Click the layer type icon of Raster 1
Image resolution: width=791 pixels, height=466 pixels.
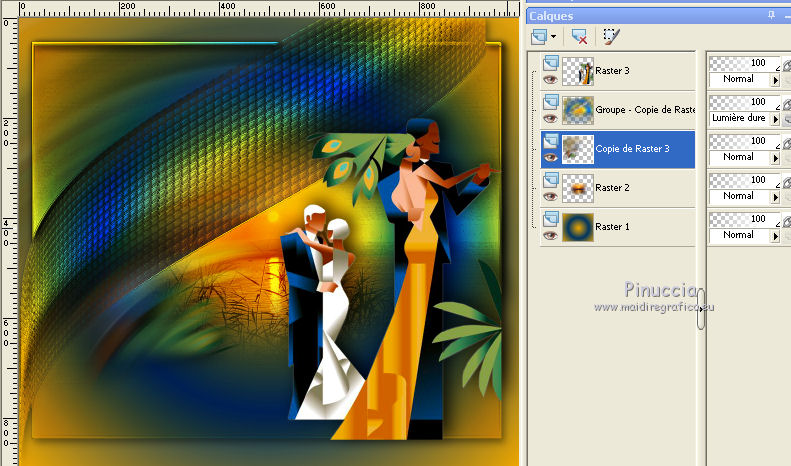[x=550, y=219]
